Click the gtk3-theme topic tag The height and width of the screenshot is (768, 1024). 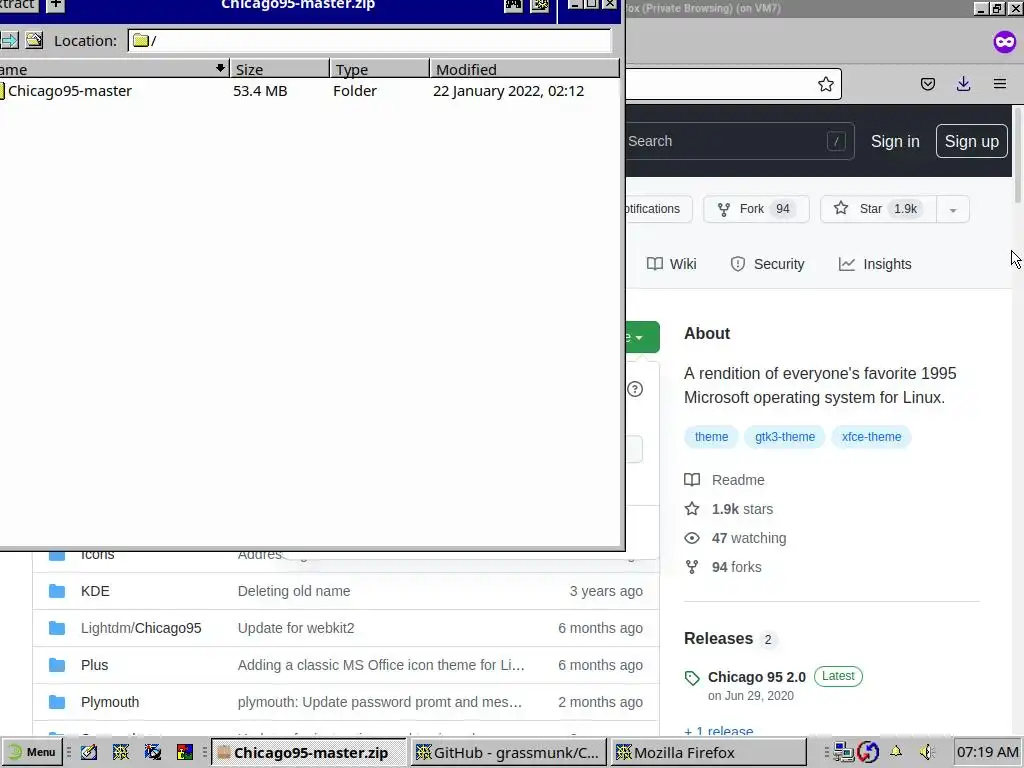tap(784, 437)
